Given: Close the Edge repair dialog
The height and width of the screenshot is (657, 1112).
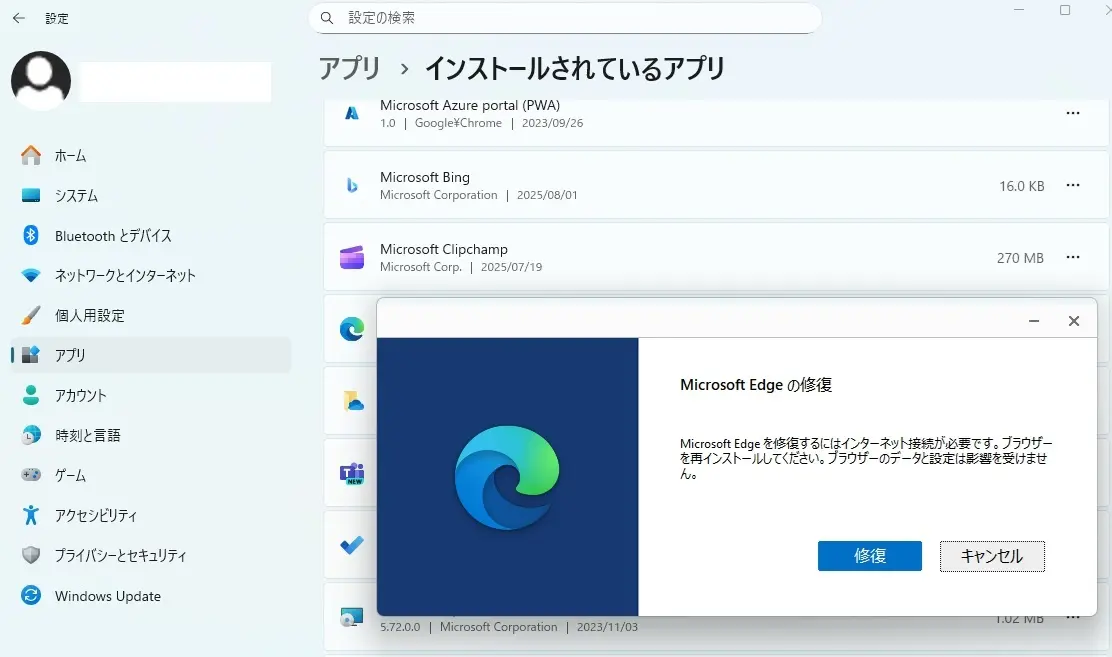Looking at the screenshot, I should click(1074, 321).
